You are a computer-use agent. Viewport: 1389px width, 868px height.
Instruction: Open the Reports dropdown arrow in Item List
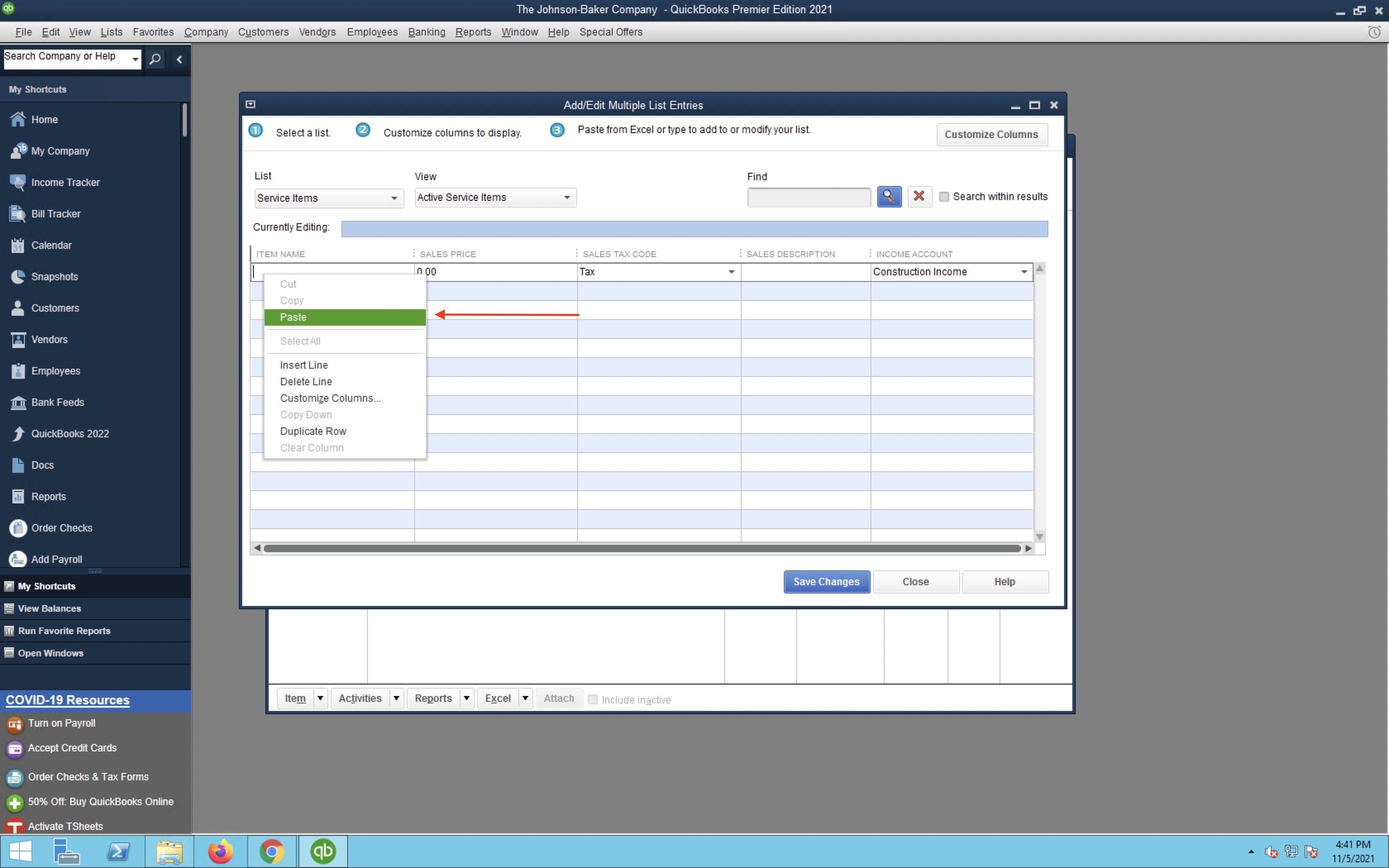pos(467,698)
